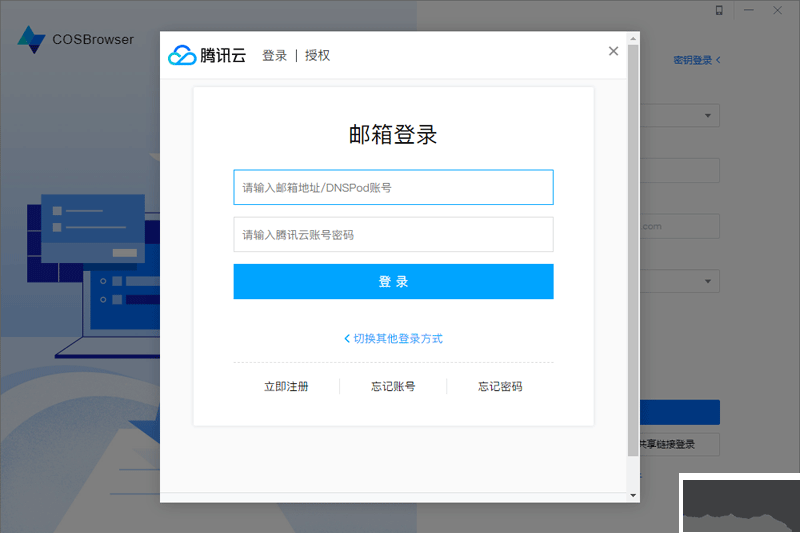Click the mobile device icon in title bar
The height and width of the screenshot is (533, 800).
pyautogui.click(x=719, y=10)
